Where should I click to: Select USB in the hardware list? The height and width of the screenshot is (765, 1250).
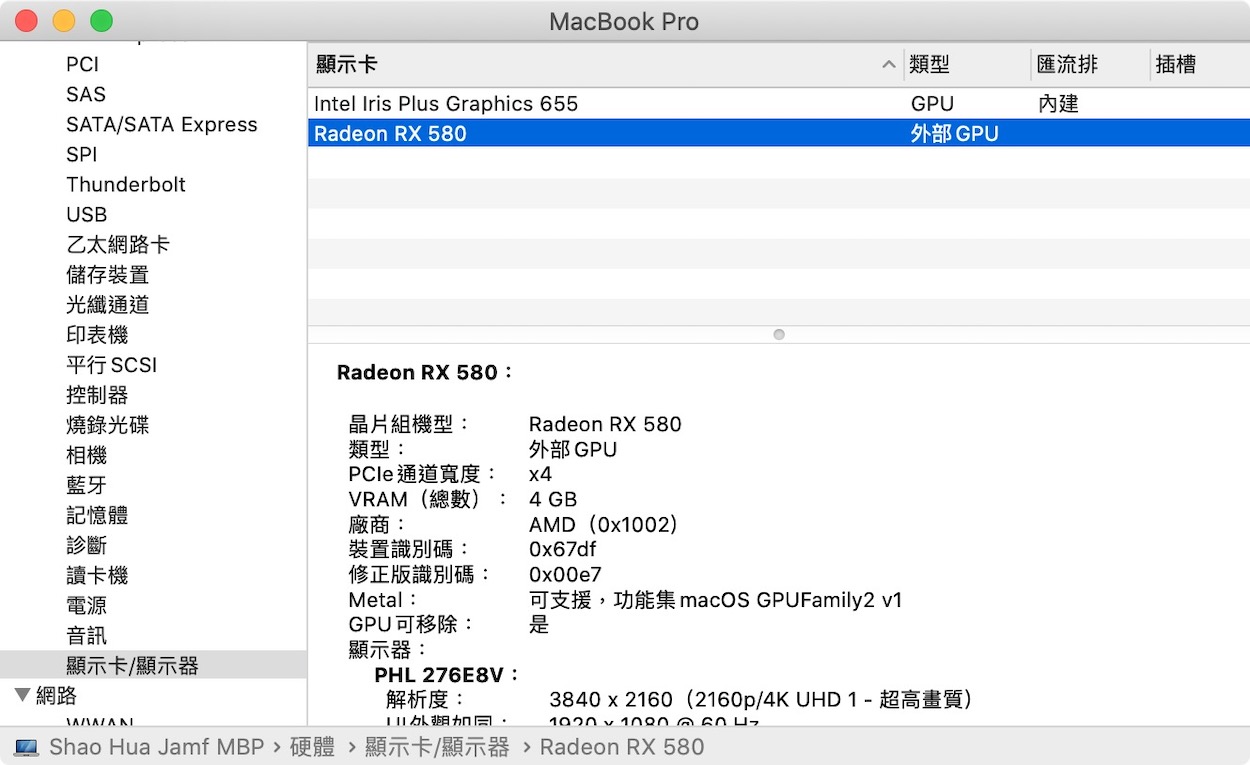coord(87,215)
